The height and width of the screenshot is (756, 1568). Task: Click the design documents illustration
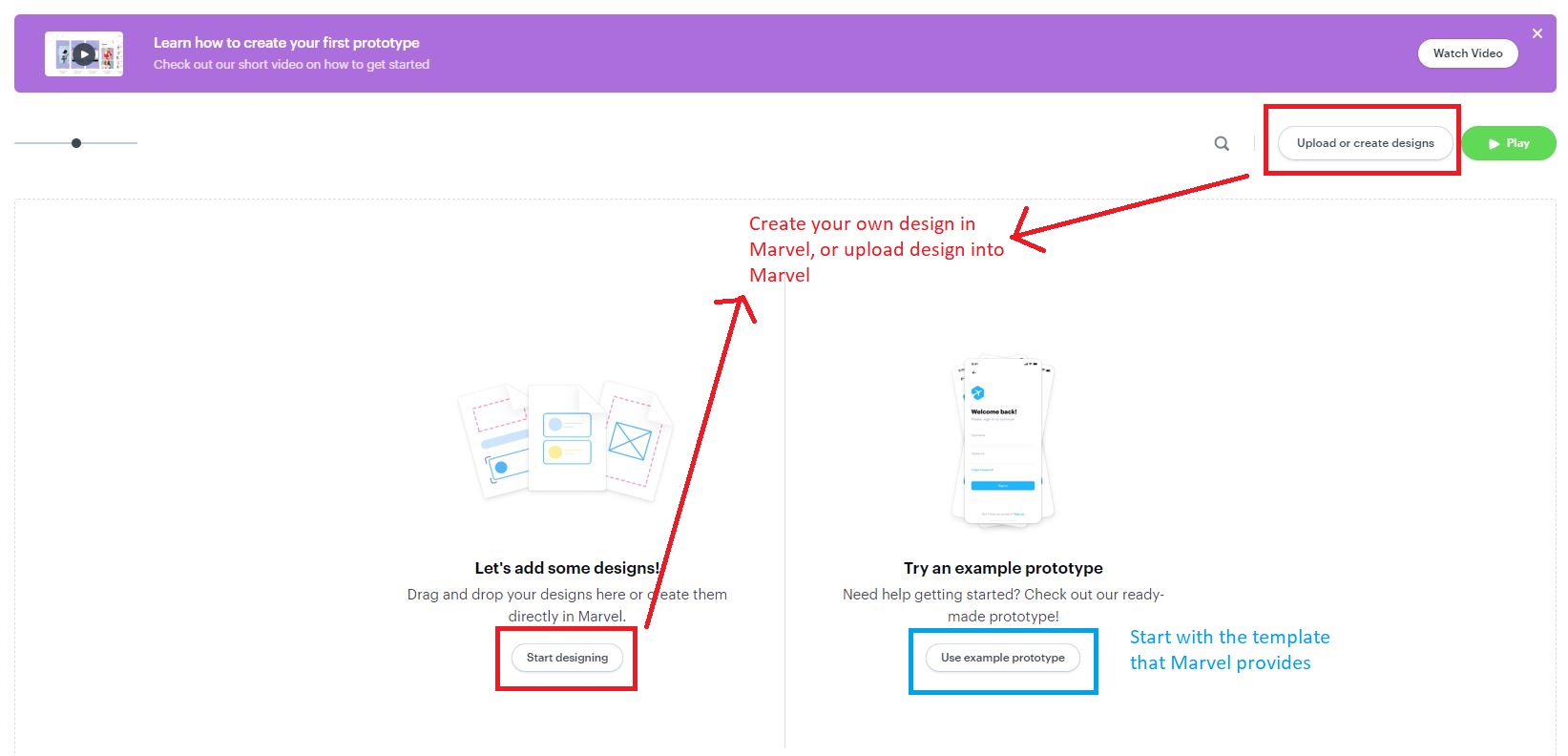pyautogui.click(x=566, y=440)
